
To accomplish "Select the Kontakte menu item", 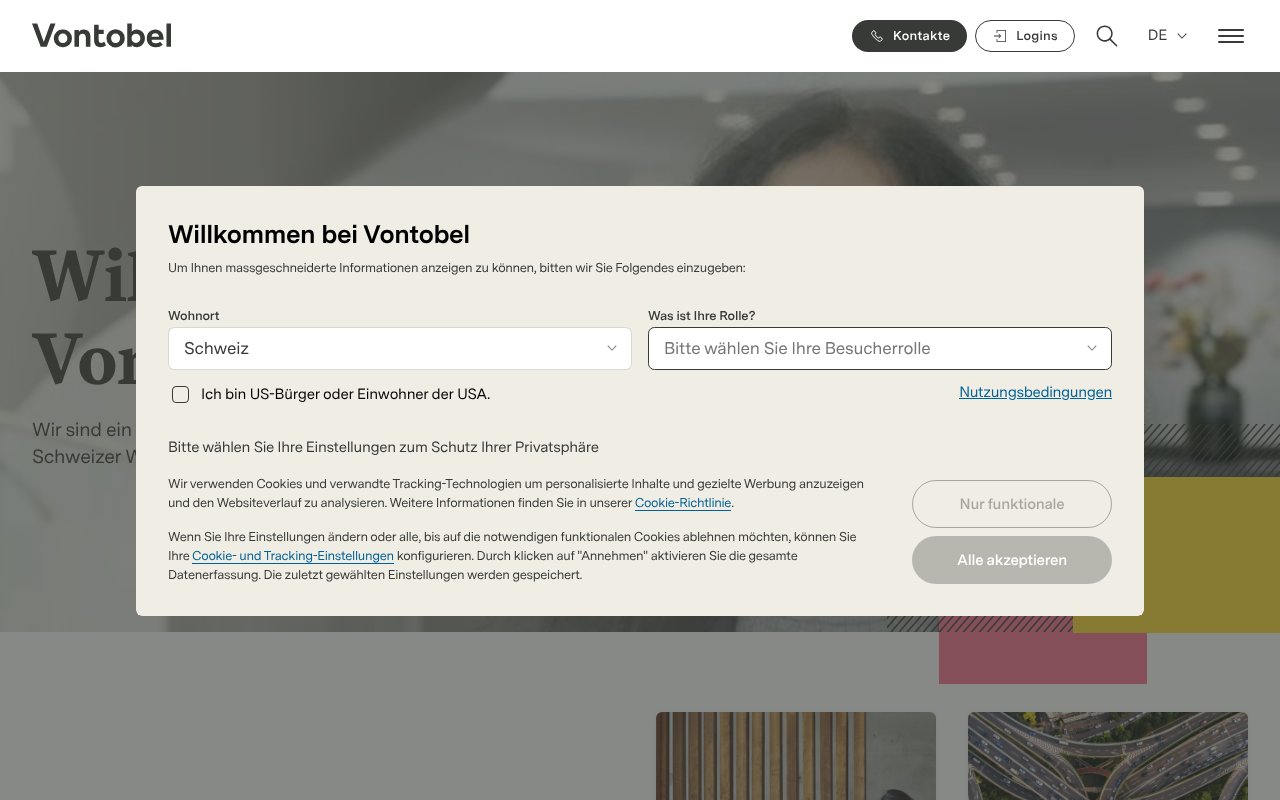I will (909, 35).
